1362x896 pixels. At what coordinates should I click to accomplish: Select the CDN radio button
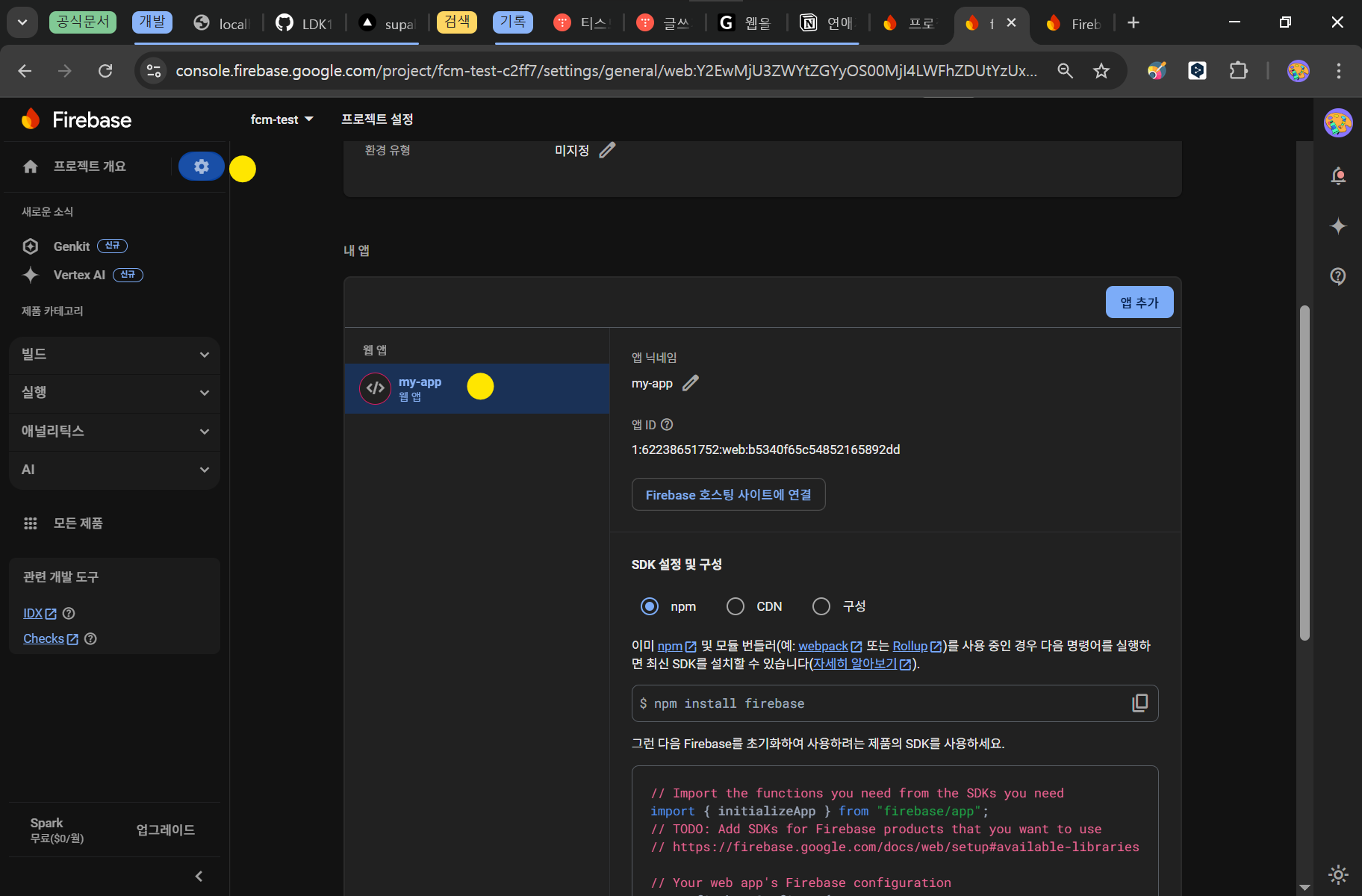point(736,606)
